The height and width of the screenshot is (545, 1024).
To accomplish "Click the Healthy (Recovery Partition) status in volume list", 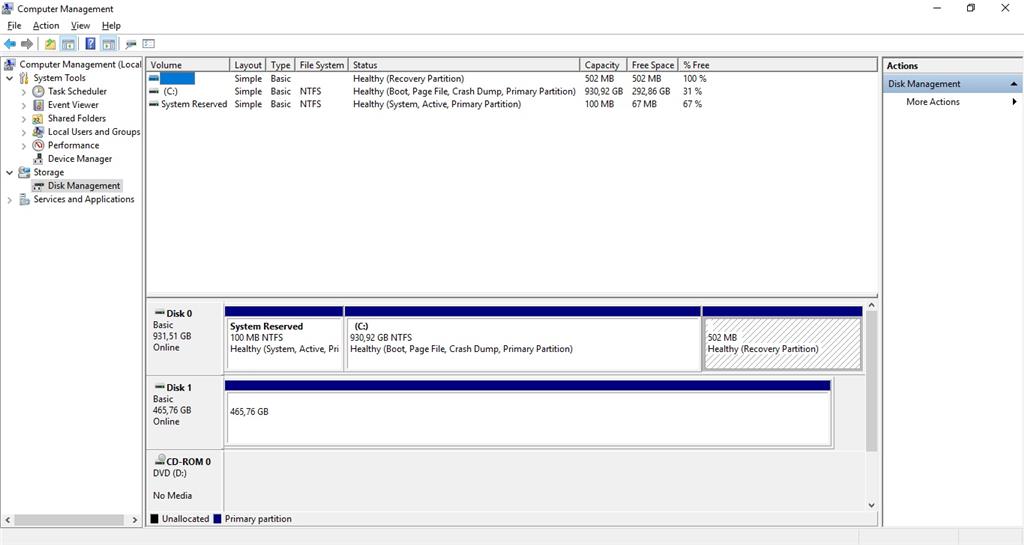I will (x=409, y=78).
